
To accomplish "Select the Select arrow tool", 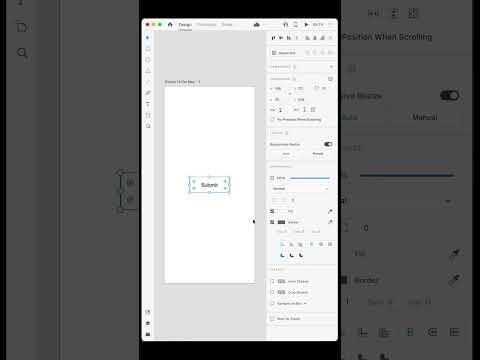I will point(148,38).
